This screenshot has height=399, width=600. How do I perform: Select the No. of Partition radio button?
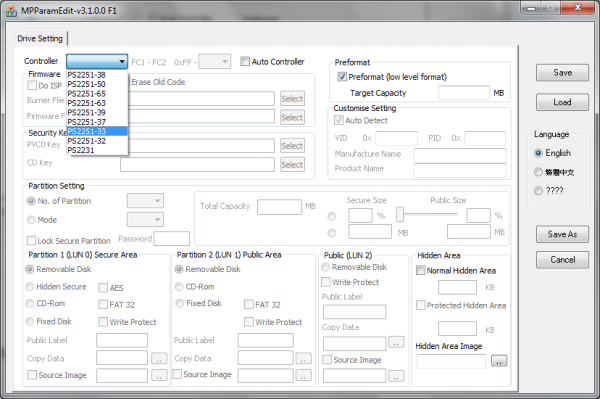(x=31, y=201)
